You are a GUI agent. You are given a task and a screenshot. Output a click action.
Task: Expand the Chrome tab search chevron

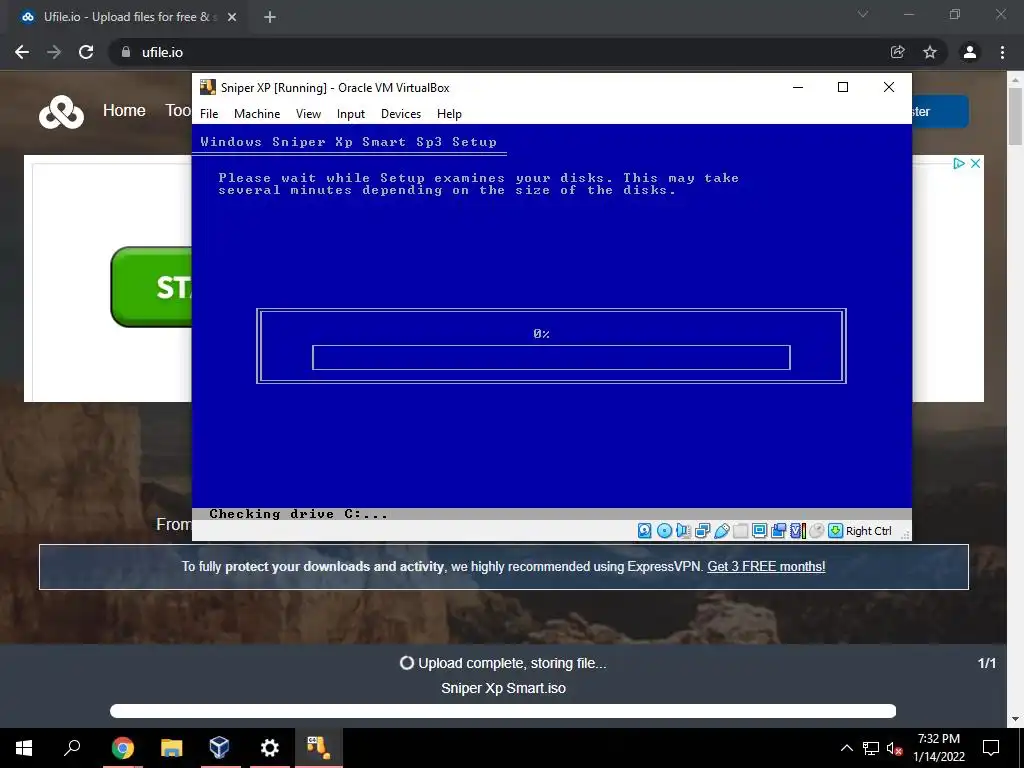(x=863, y=14)
